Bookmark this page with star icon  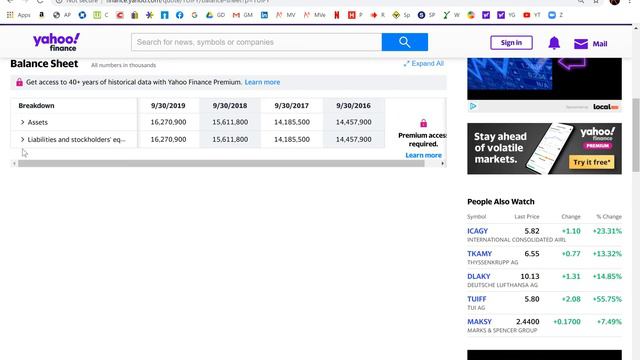point(596,2)
